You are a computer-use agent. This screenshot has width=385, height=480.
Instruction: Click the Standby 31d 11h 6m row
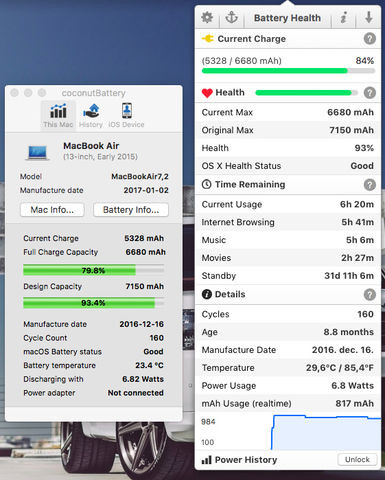(288, 276)
